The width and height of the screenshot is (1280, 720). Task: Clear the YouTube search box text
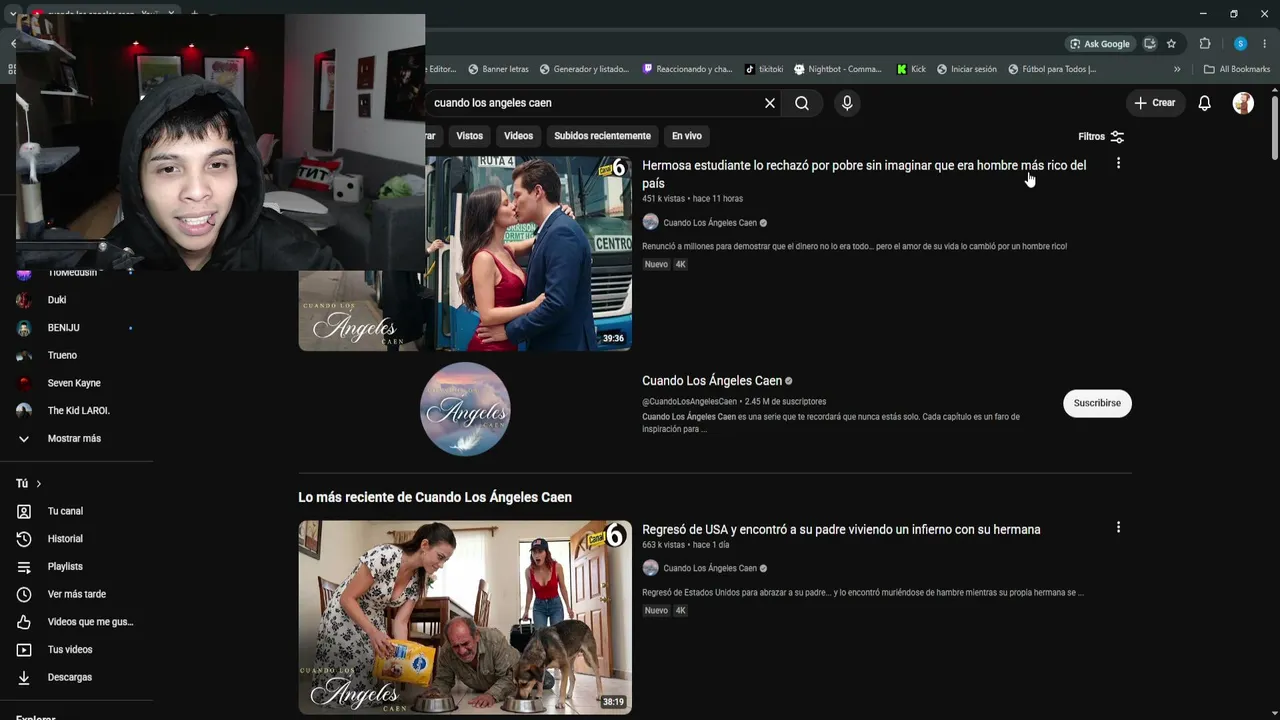click(x=770, y=103)
